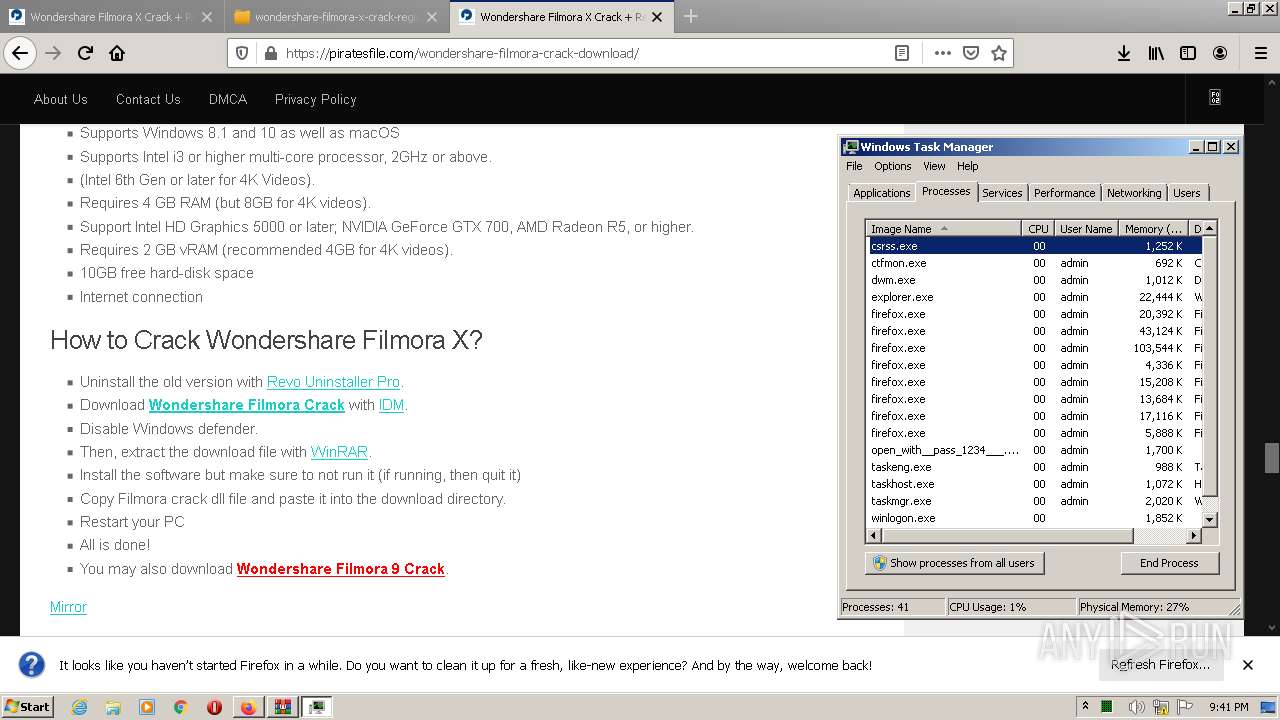Open the Firefox home page
Image resolution: width=1280 pixels, height=720 pixels.
(117, 53)
